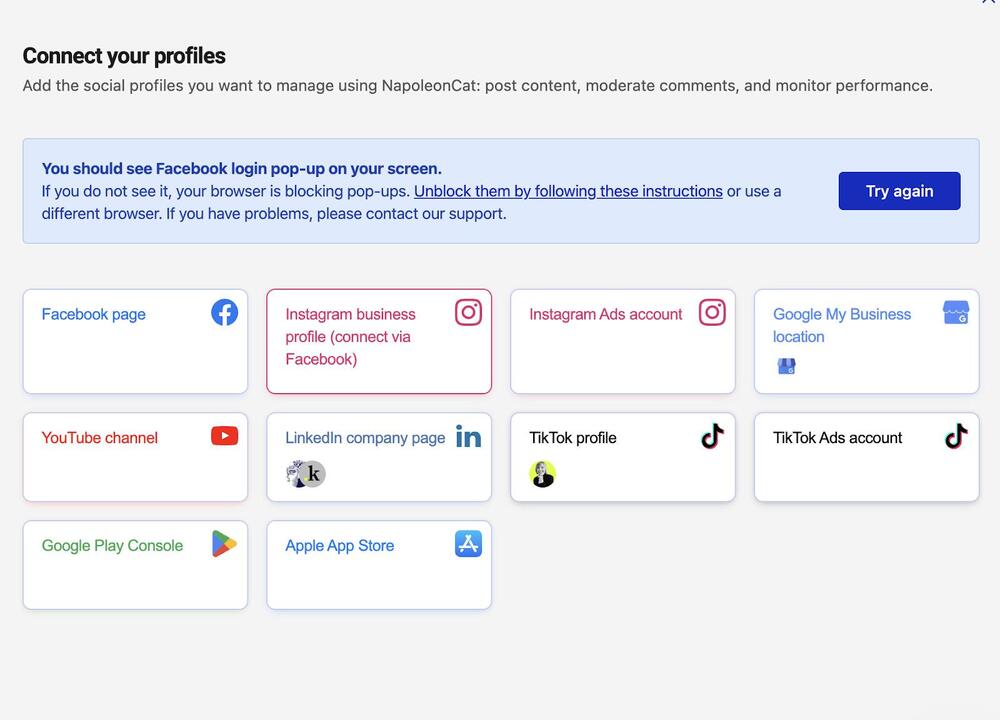Select the Facebook page label
Viewport: 1000px width, 720px height.
pyautogui.click(x=94, y=314)
